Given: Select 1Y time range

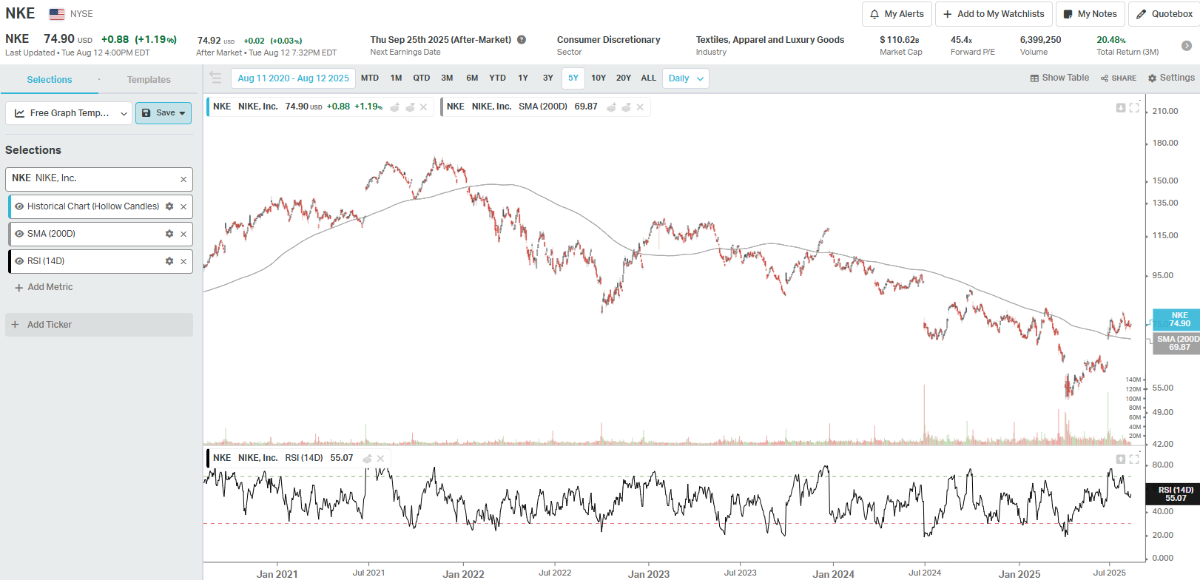Looking at the screenshot, I should click(523, 78).
